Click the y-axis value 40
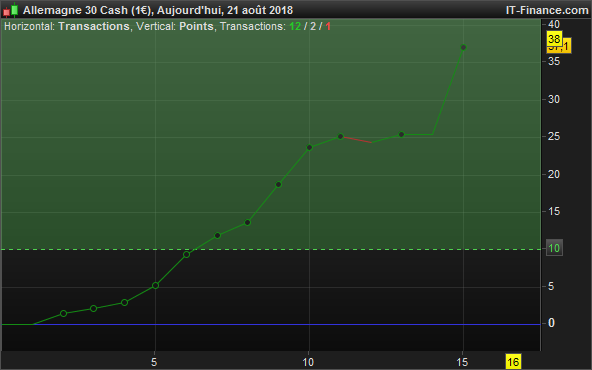 coord(554,24)
